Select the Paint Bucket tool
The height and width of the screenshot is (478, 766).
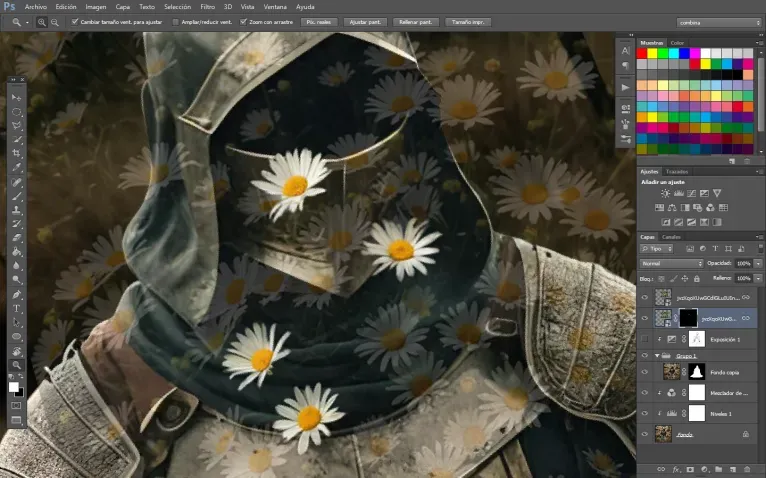coord(16,252)
